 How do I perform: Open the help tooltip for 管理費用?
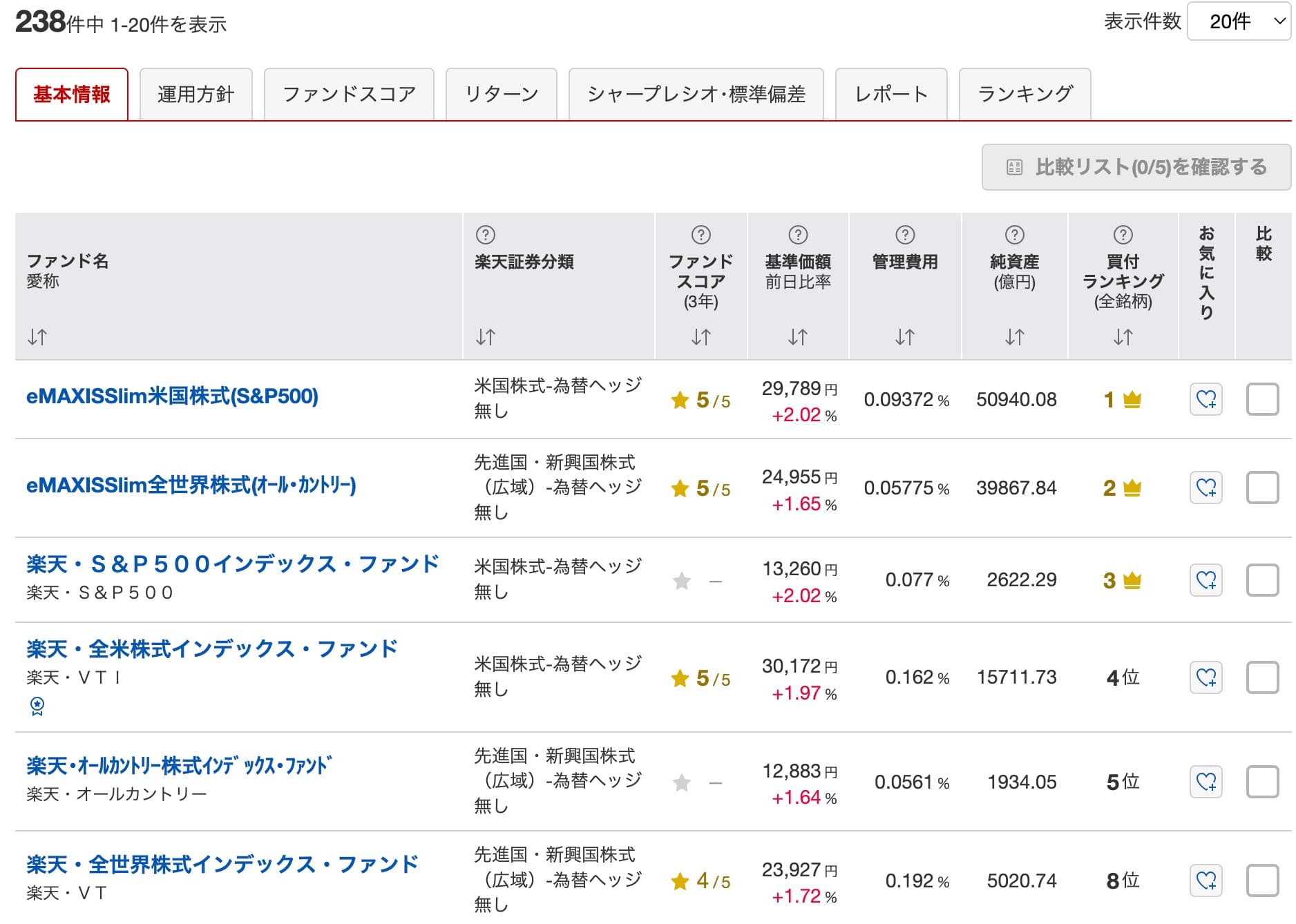(904, 234)
